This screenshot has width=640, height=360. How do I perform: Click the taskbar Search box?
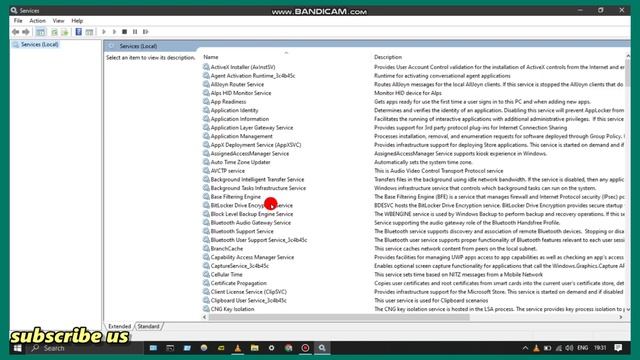tap(86, 348)
